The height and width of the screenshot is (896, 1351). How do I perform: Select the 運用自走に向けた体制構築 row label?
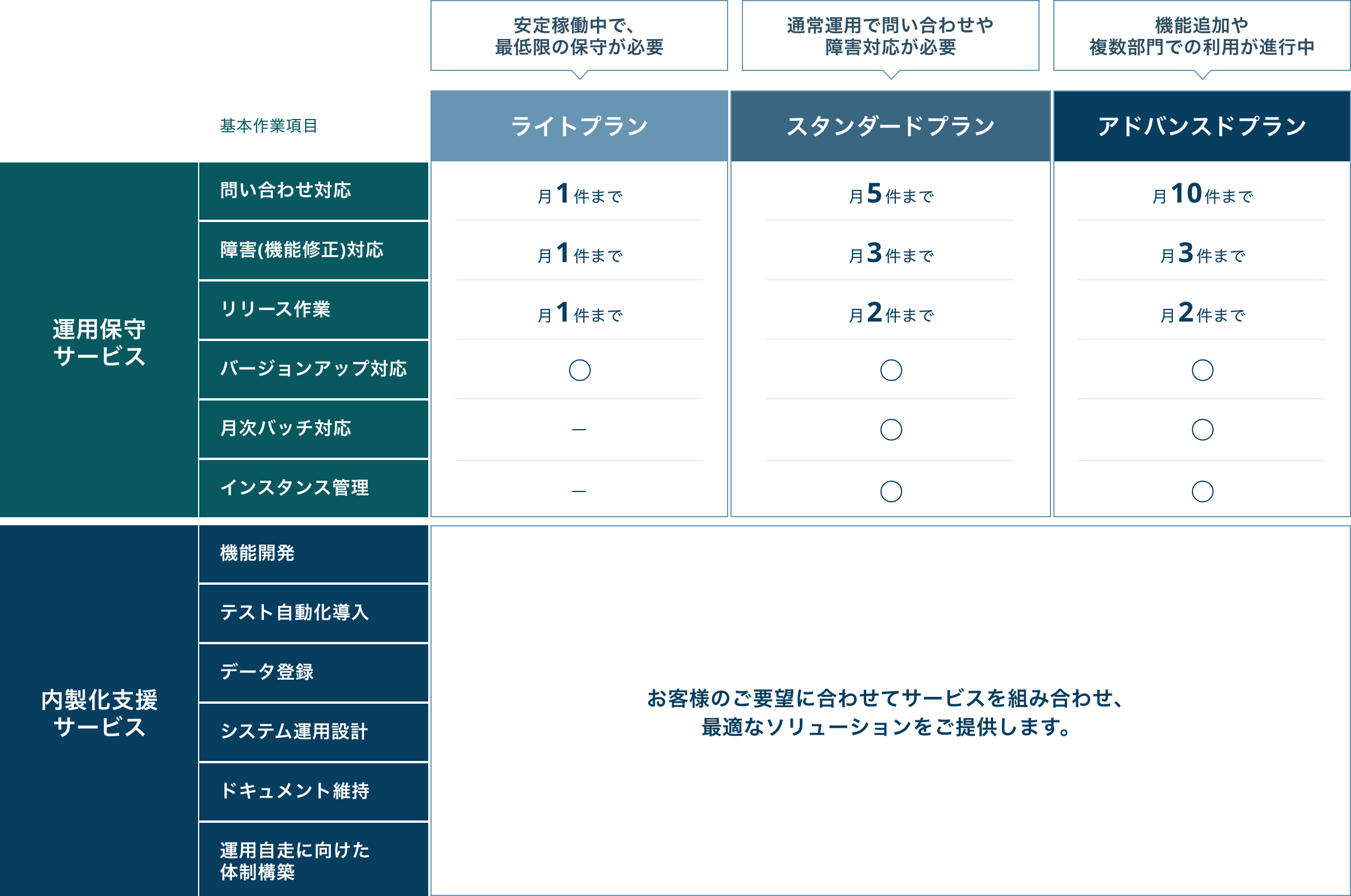click(x=314, y=859)
